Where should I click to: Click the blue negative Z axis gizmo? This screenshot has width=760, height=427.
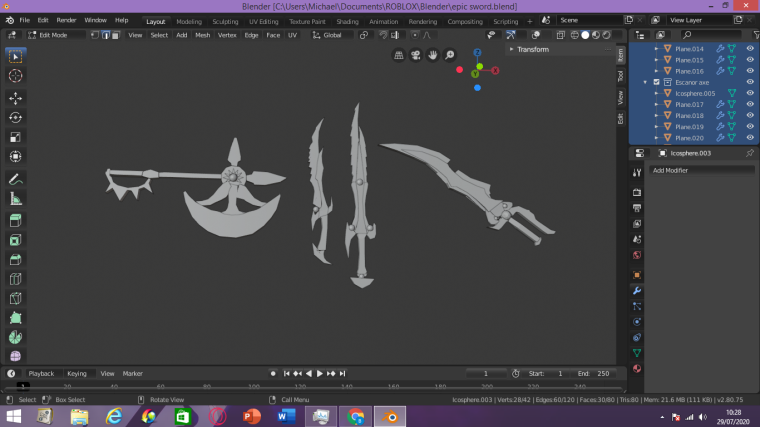point(477,88)
